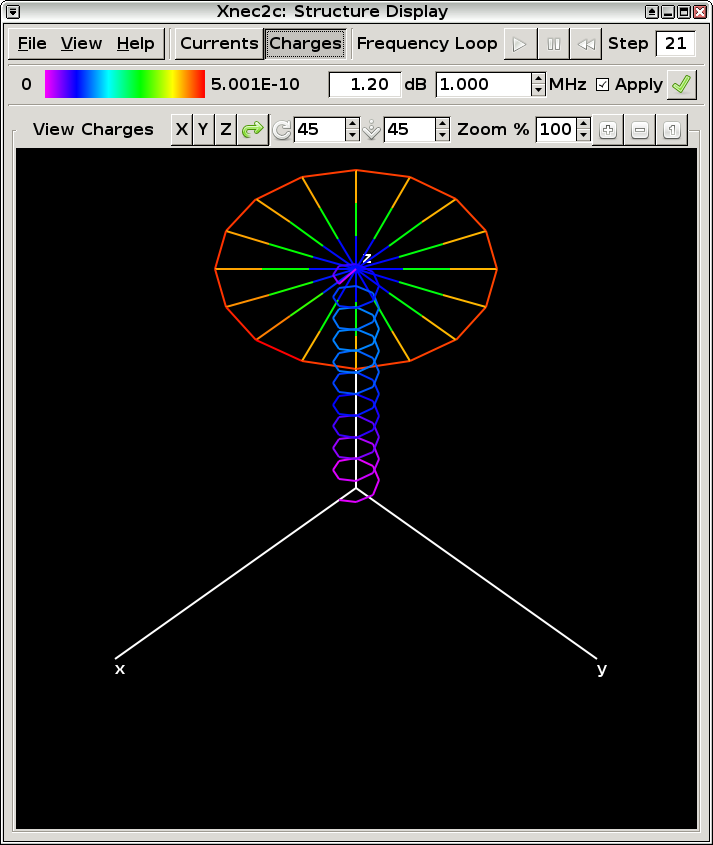
Task: Click the Frequency Loop label
Action: click(x=427, y=44)
